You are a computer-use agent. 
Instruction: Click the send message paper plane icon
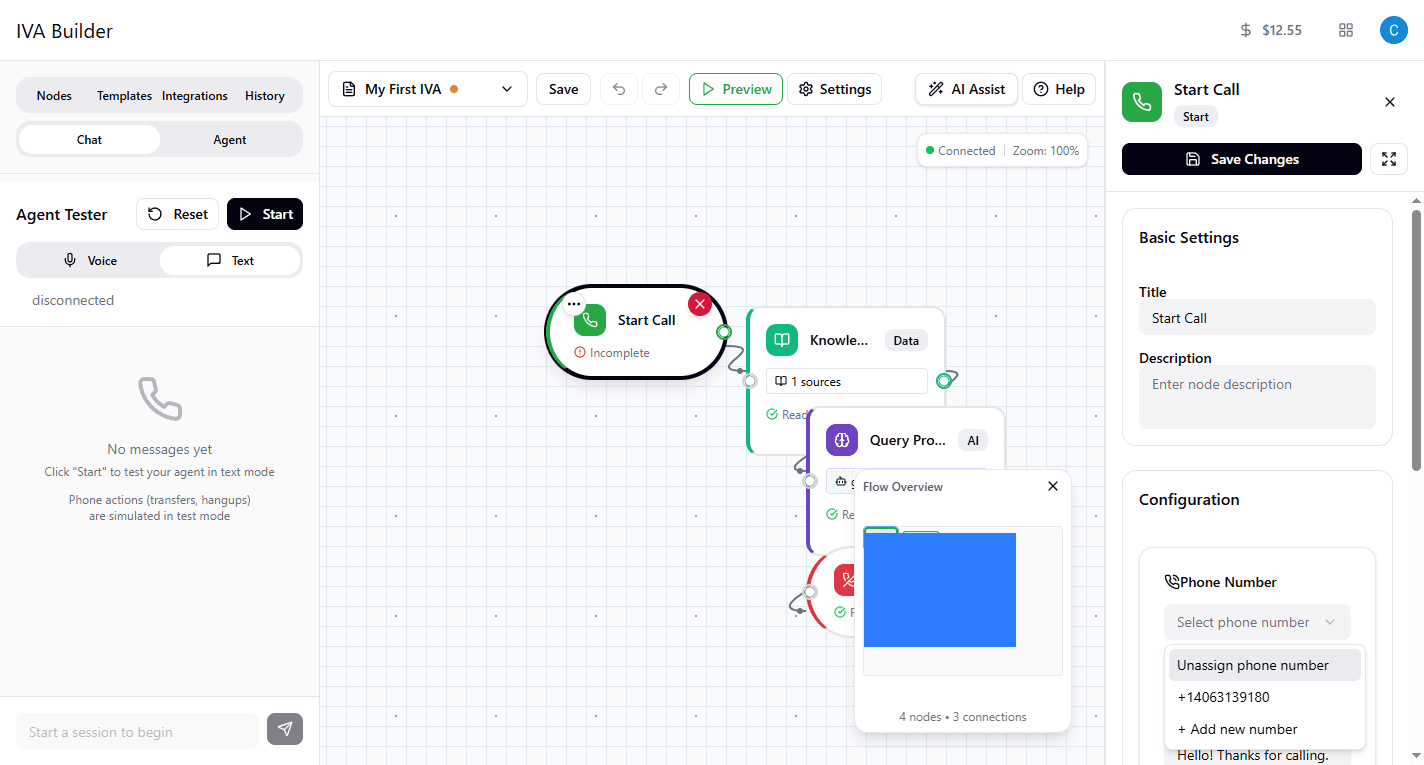285,729
